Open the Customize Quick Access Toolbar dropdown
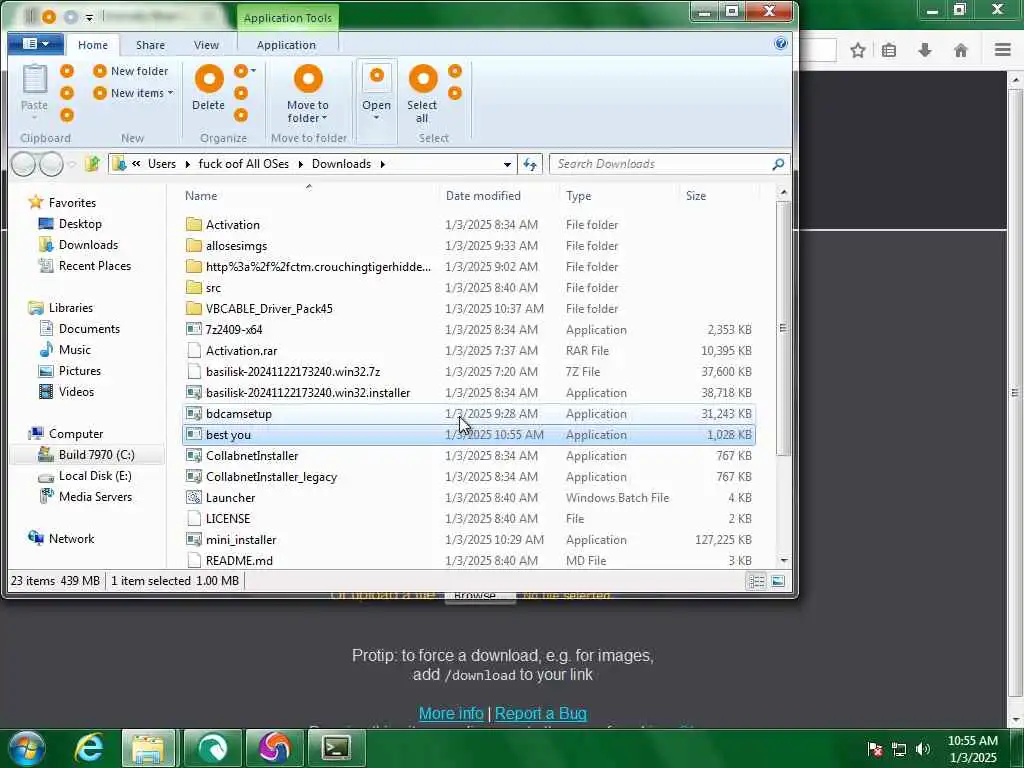 tap(89, 17)
